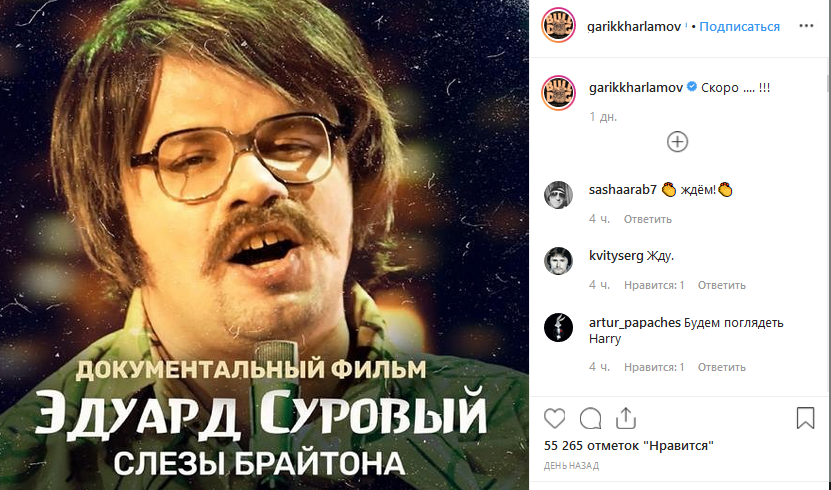The width and height of the screenshot is (831, 490).
Task: Click the sashaarab7 avatar
Action: pyautogui.click(x=559, y=195)
